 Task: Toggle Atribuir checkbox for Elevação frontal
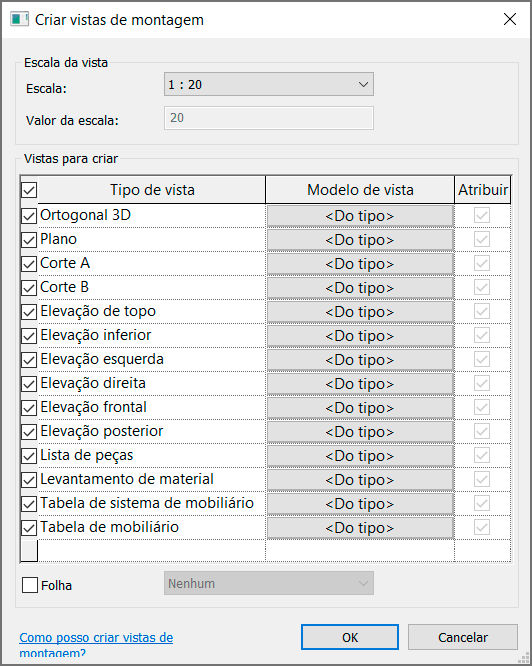coord(482,407)
